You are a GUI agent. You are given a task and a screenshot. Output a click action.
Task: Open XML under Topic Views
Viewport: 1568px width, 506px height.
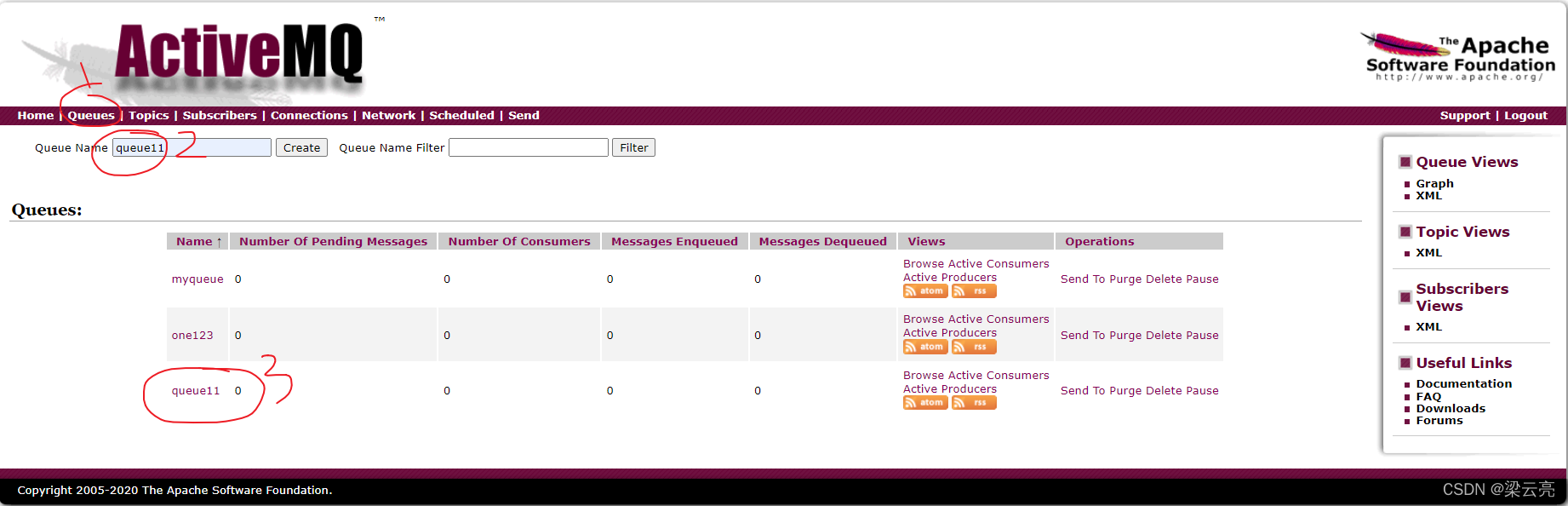pos(1428,252)
